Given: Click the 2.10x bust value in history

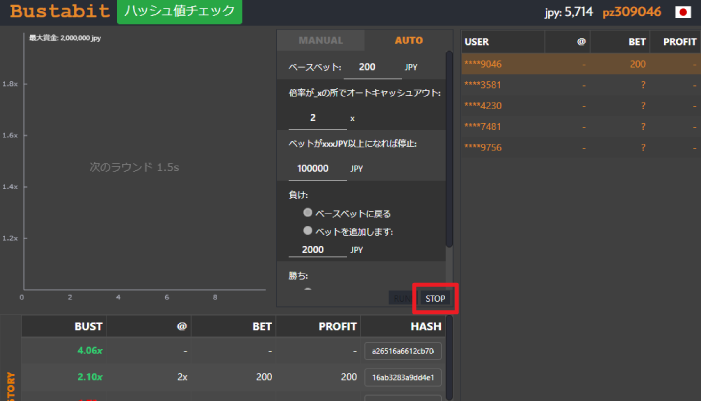Looking at the screenshot, I should [90, 377].
